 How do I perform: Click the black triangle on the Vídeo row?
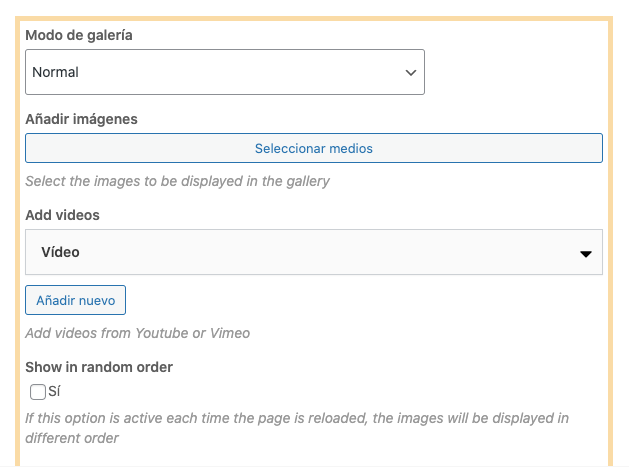(586, 254)
